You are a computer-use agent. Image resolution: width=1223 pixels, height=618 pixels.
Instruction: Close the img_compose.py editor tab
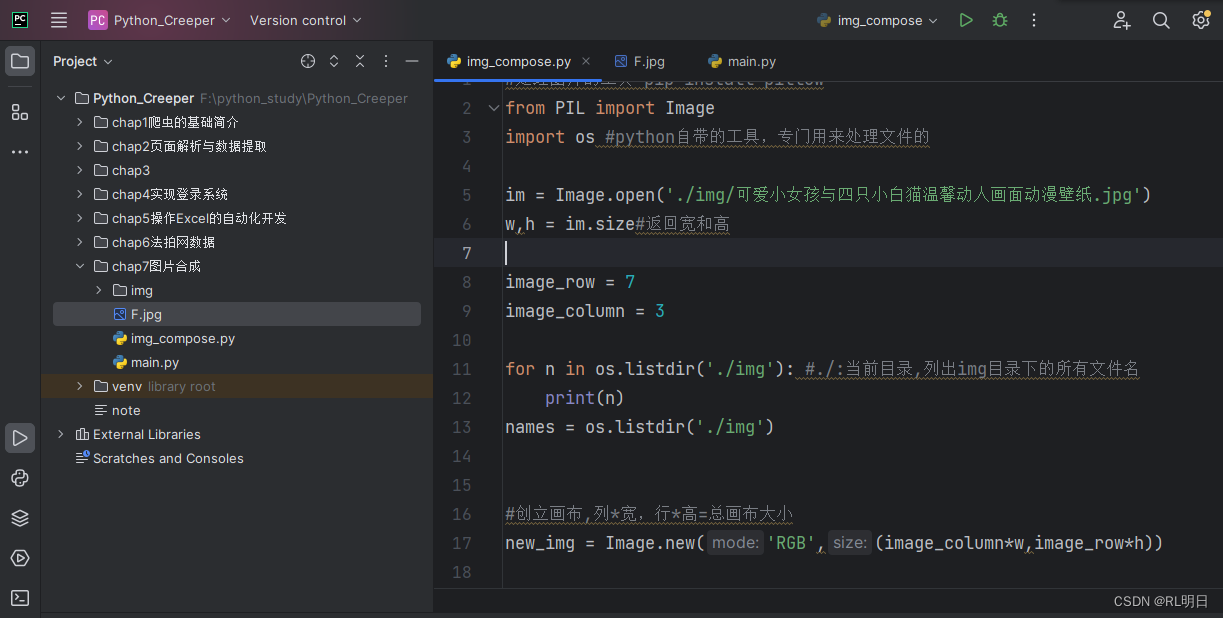coord(586,60)
